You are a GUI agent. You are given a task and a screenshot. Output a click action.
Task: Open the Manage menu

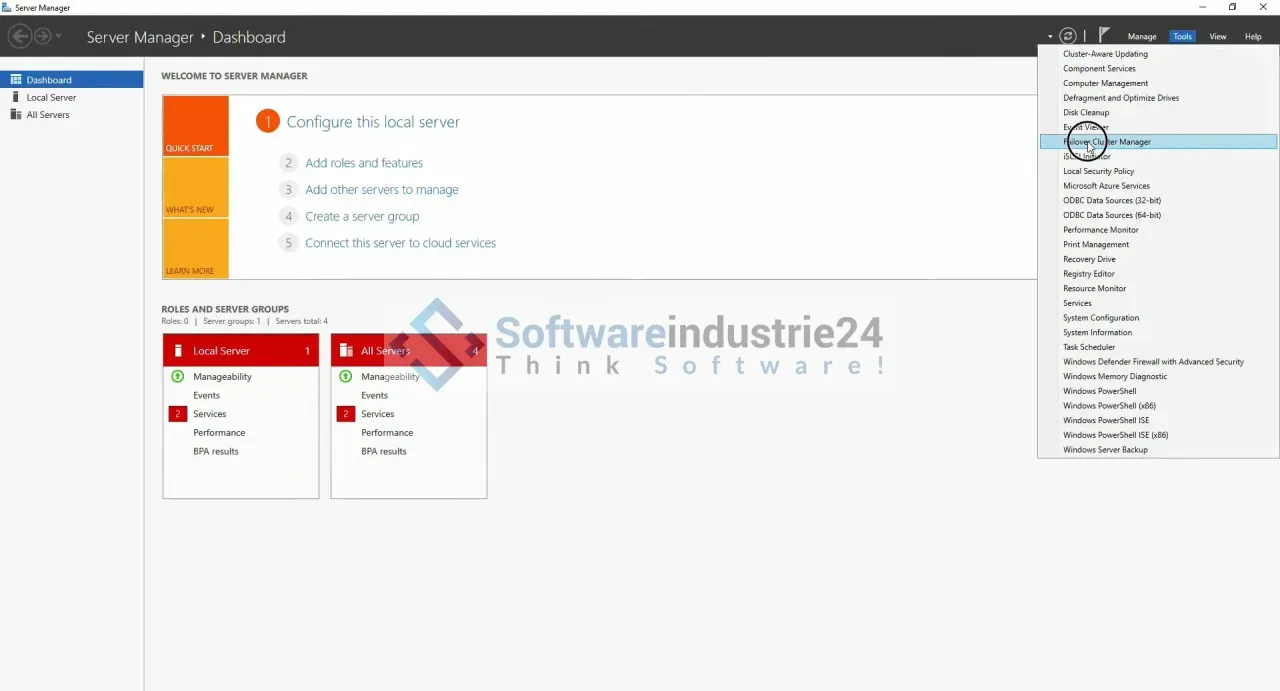click(1142, 37)
